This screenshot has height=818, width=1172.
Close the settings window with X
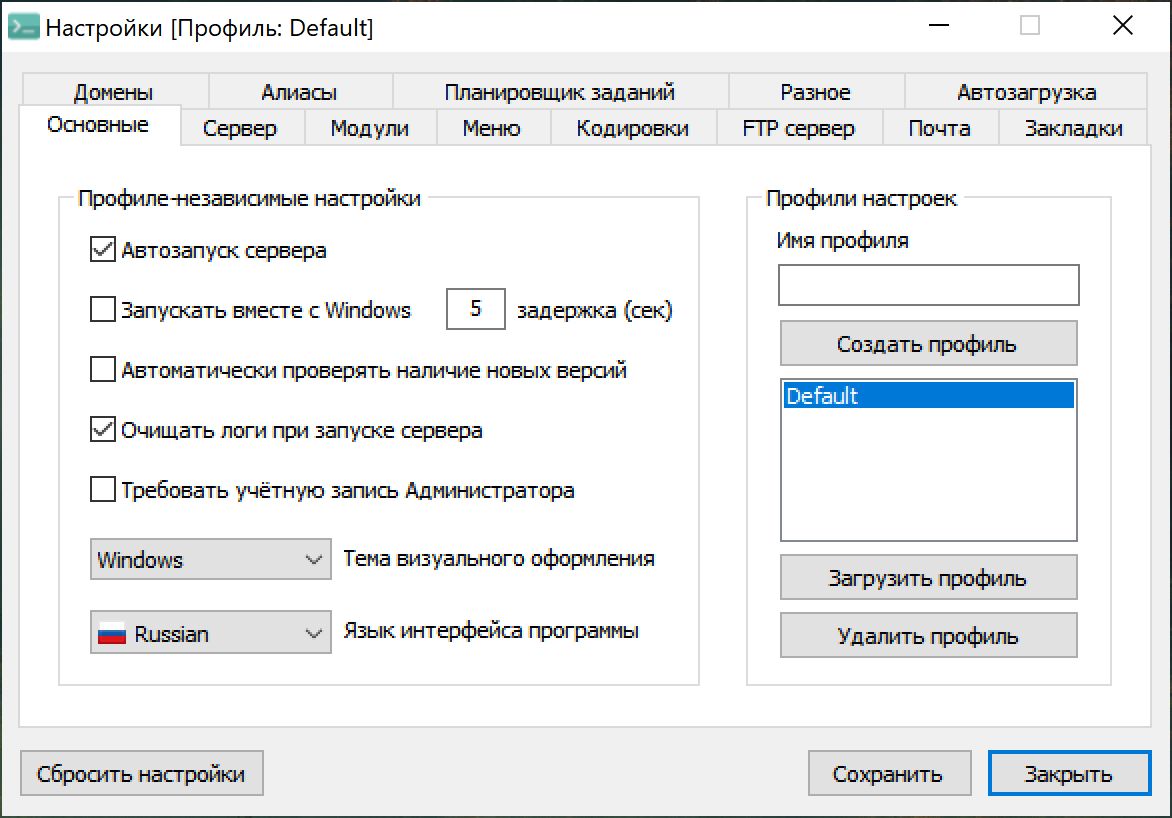(1122, 27)
